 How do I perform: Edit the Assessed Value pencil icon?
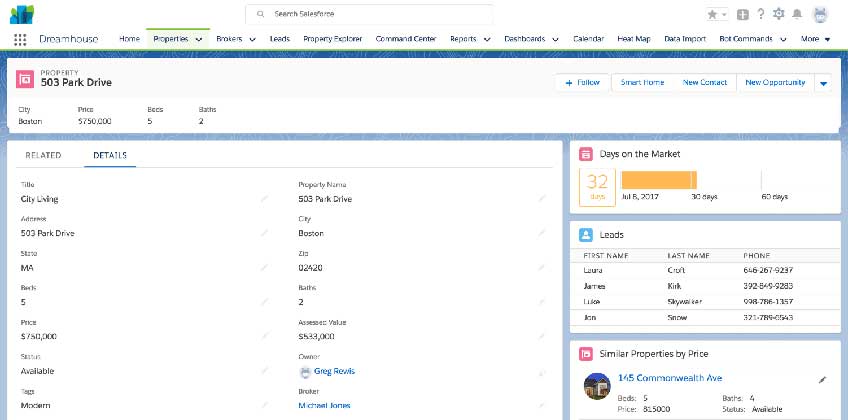[x=542, y=336]
